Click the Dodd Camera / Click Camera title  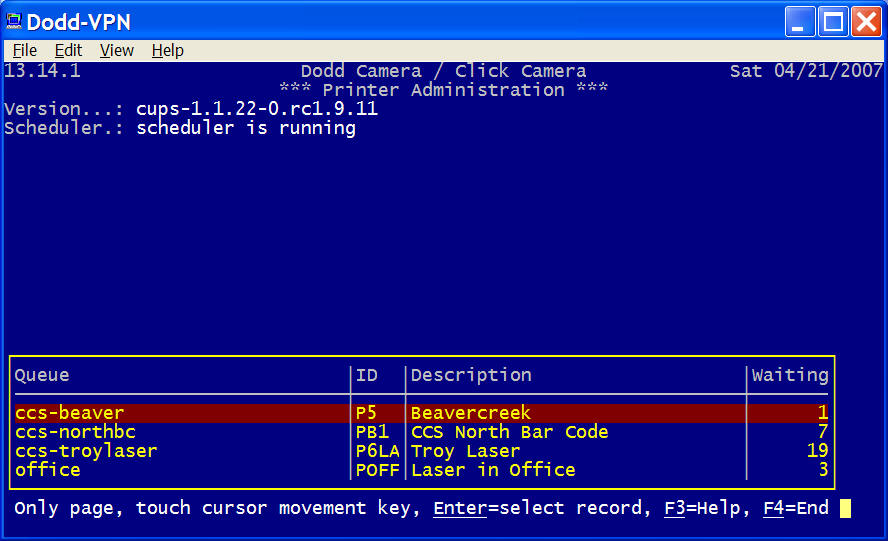click(443, 71)
